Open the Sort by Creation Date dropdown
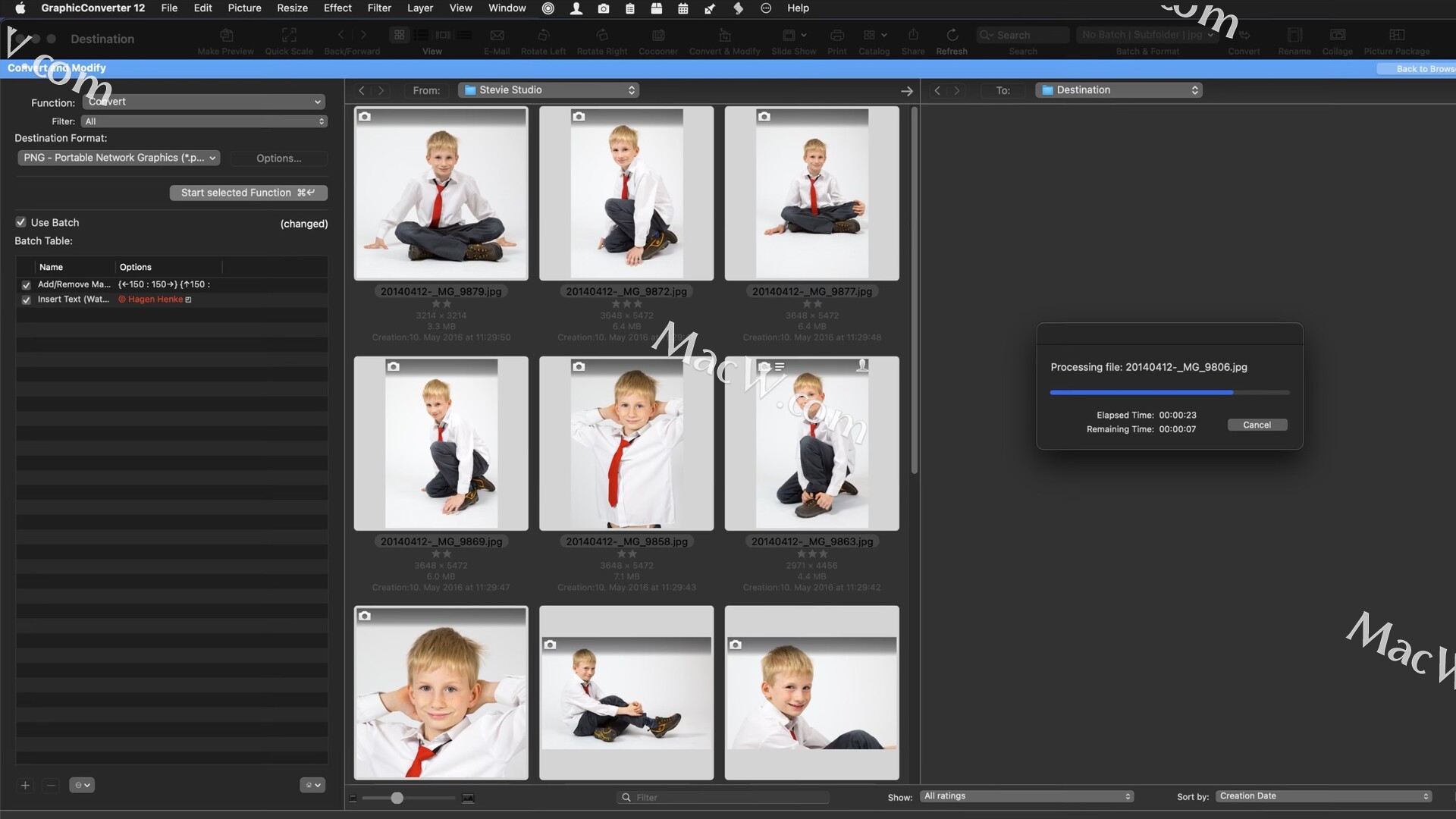The image size is (1456, 819). pyautogui.click(x=1324, y=796)
